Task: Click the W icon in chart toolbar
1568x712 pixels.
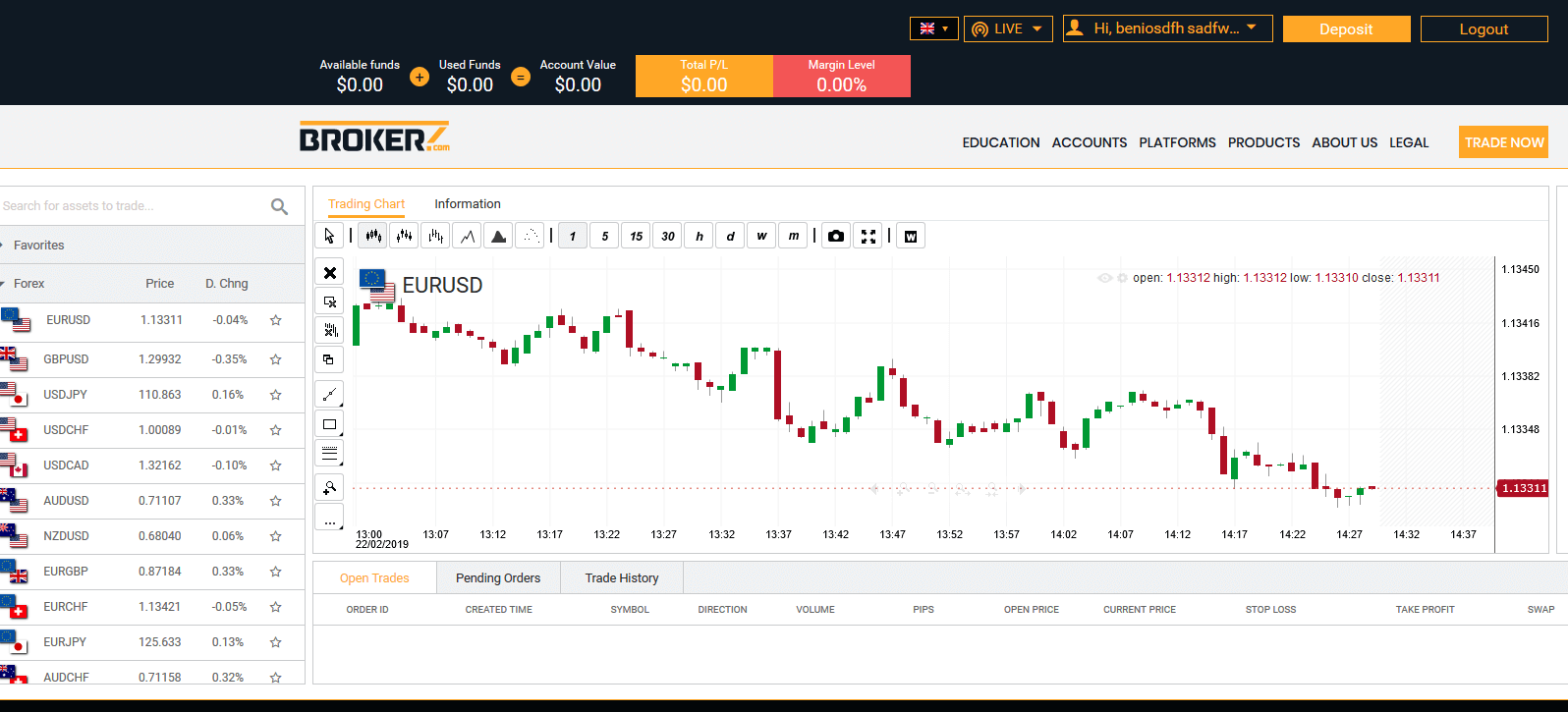Action: (x=911, y=236)
